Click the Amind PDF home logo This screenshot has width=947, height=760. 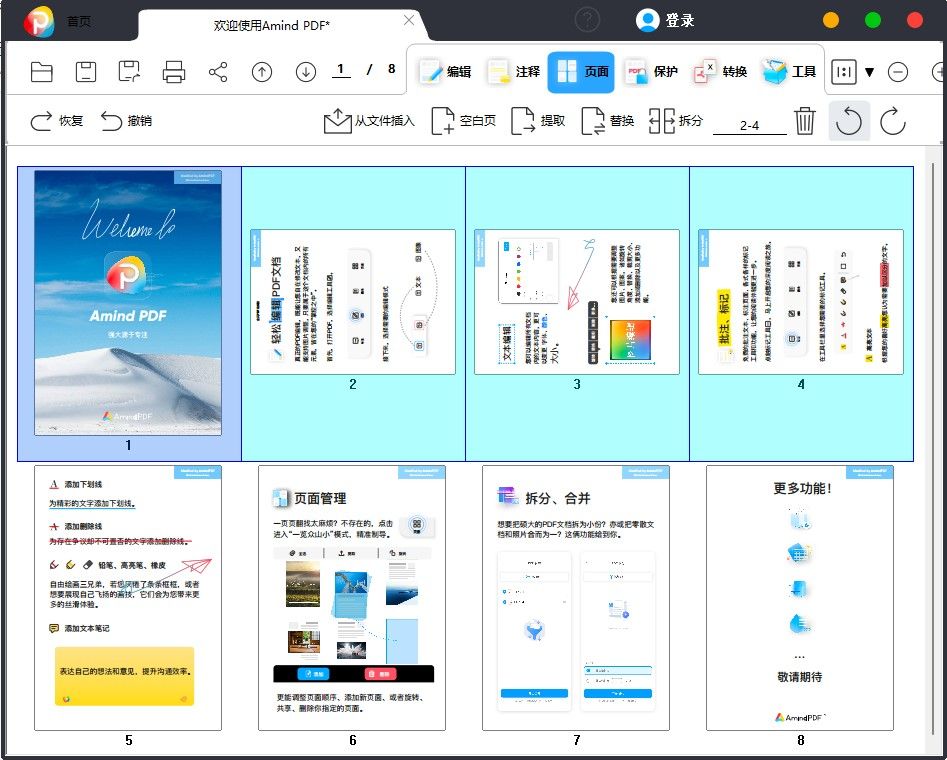38,22
